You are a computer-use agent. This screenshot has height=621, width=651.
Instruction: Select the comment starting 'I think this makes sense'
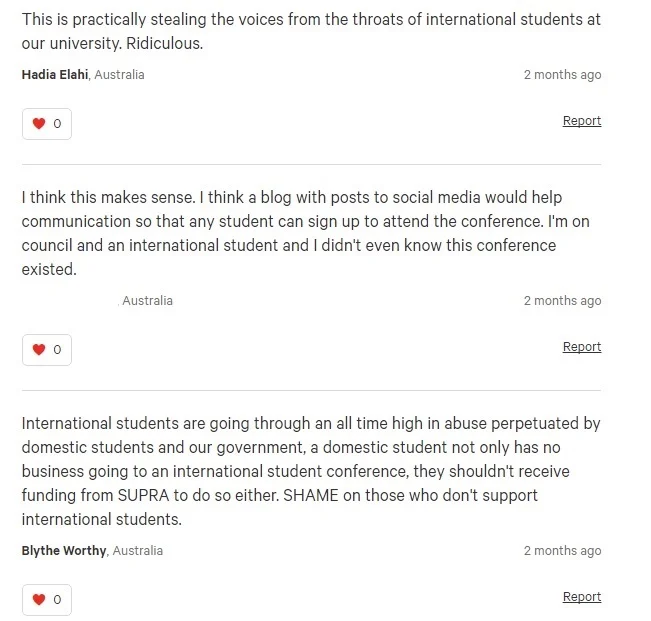(306, 233)
